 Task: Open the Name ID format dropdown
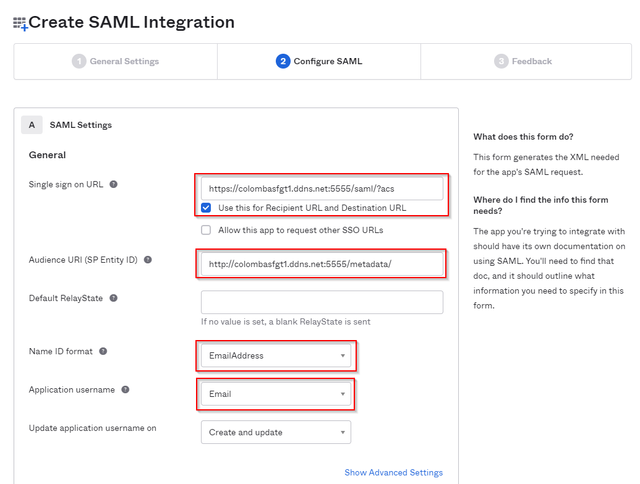pos(276,355)
